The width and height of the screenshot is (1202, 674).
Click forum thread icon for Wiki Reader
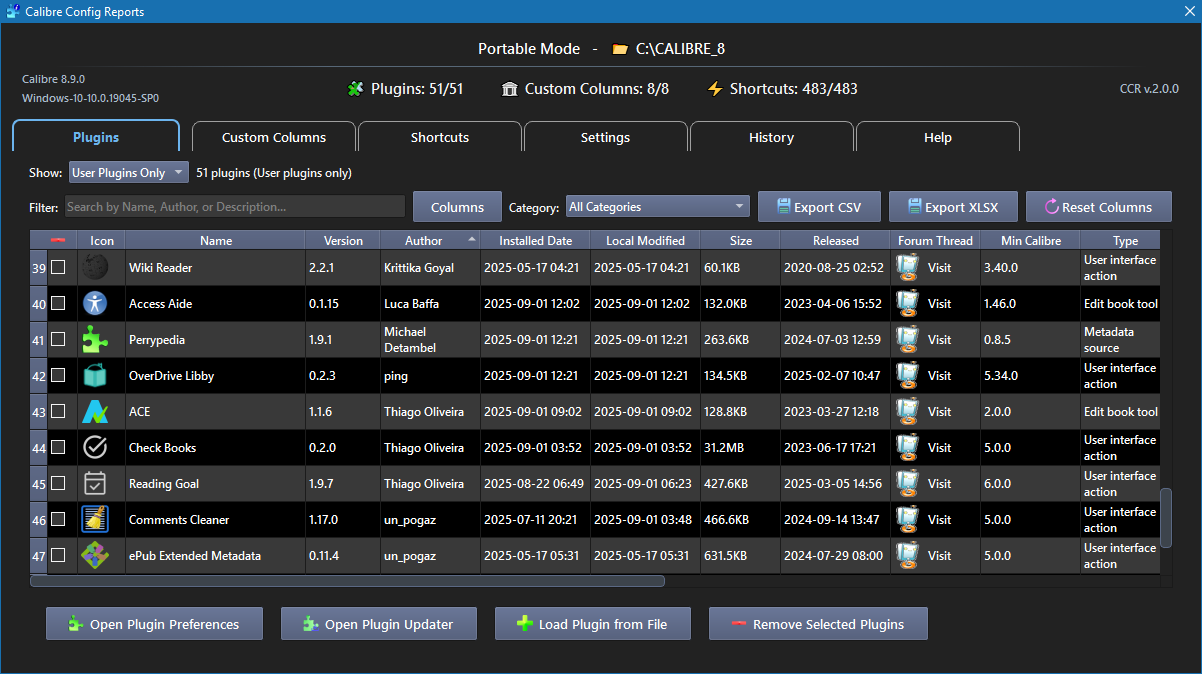coord(907,268)
